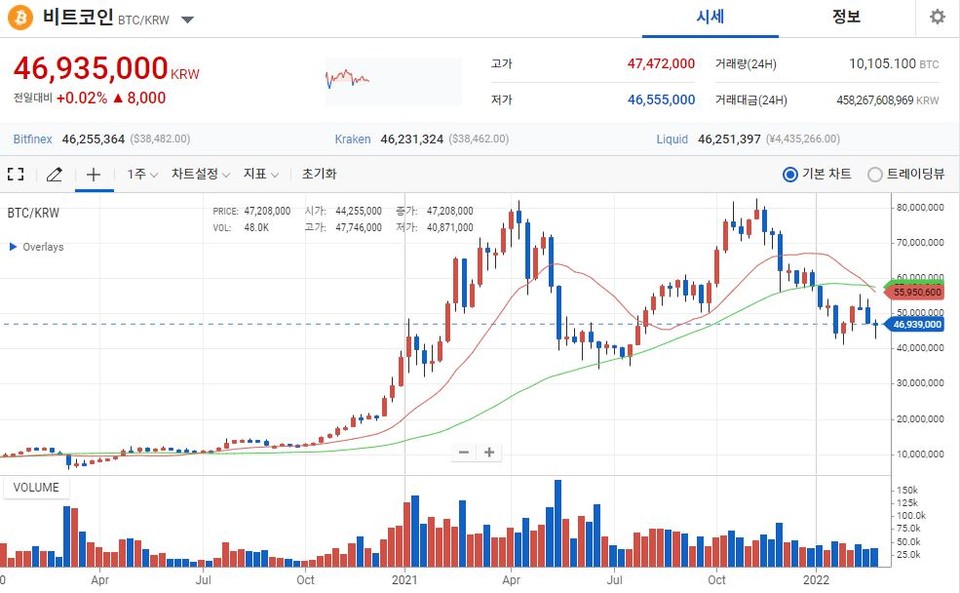960x593 pixels.
Task: Select the crosshair cursor tool
Action: [x=93, y=174]
